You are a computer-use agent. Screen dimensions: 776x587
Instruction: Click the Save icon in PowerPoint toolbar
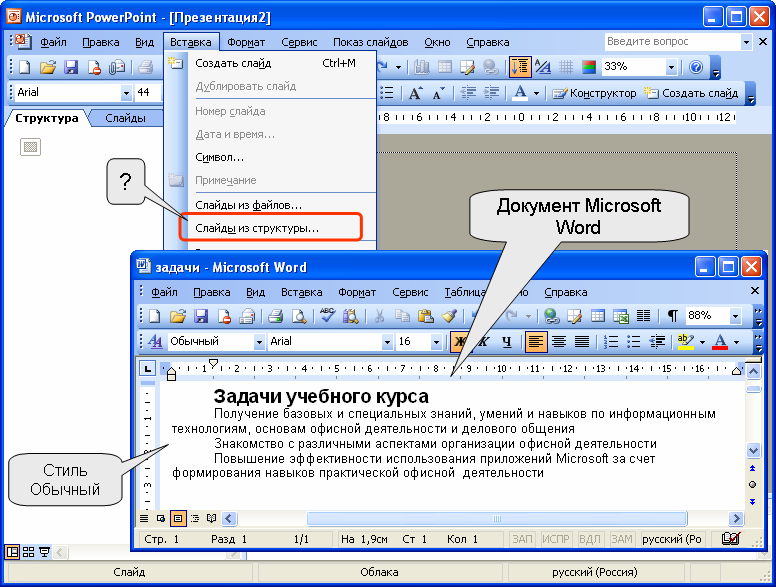[x=71, y=66]
